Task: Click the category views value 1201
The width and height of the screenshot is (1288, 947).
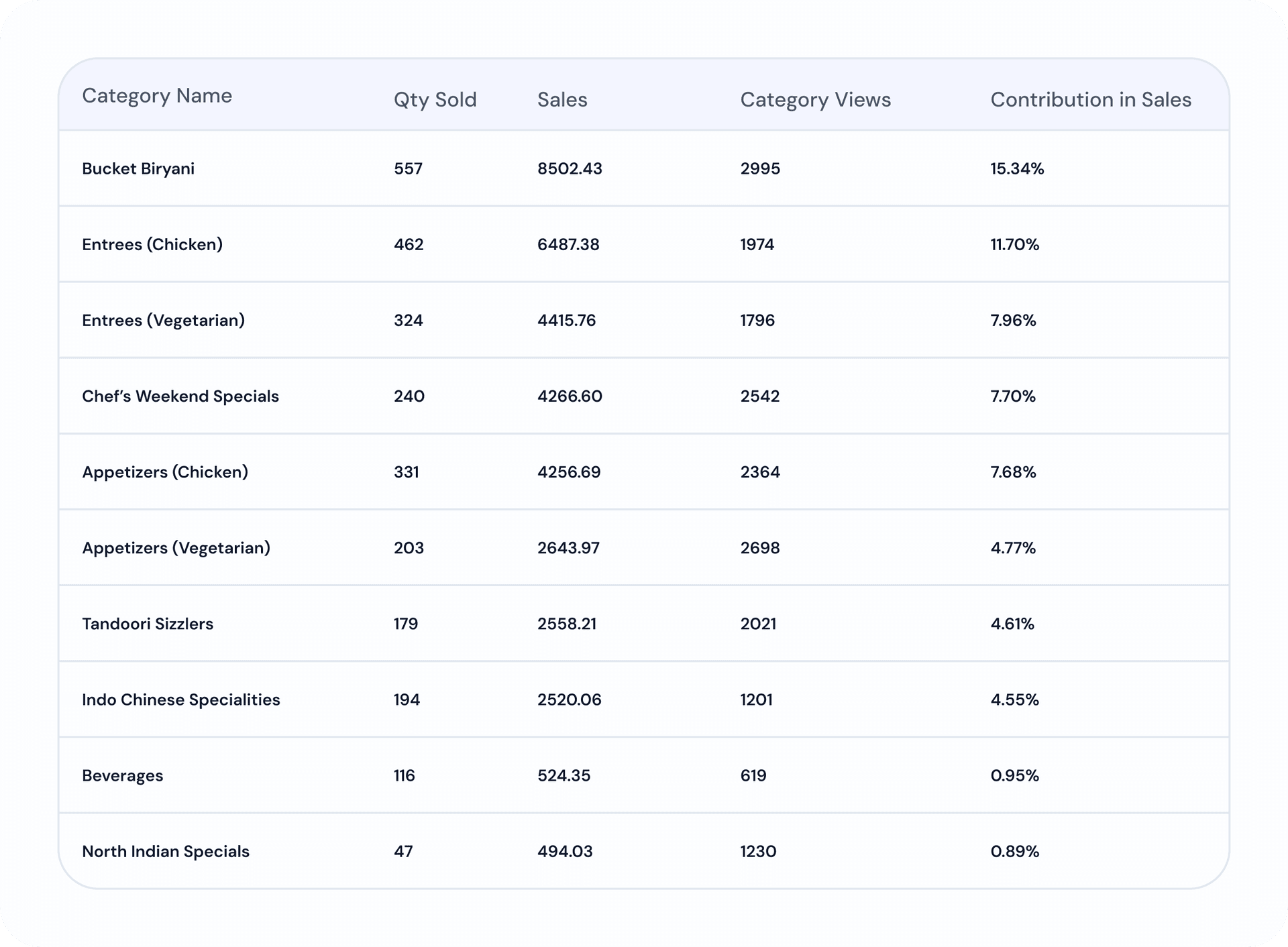Action: click(x=756, y=700)
